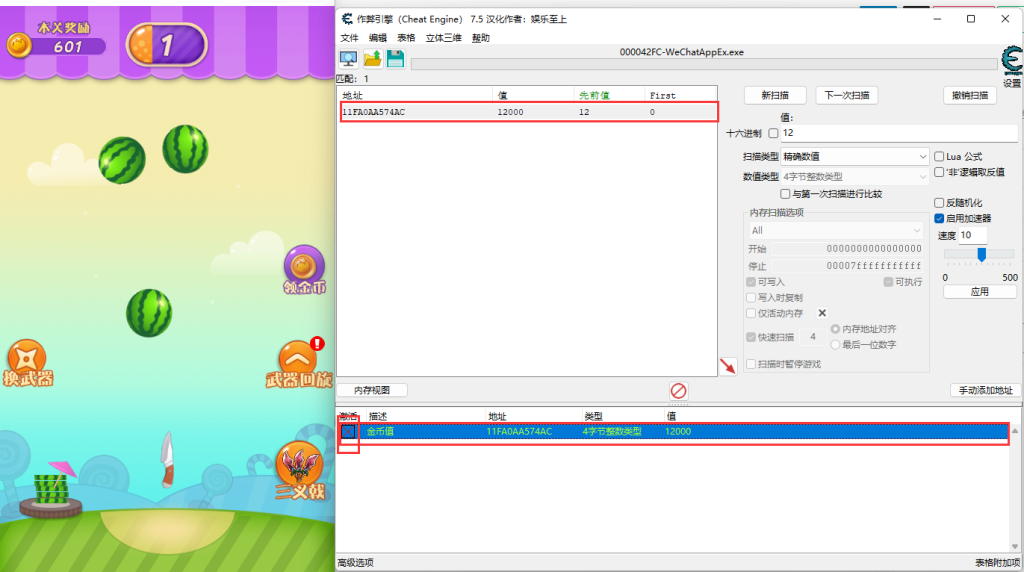
Task: Toggle the 可执行 checkbox
Action: [x=888, y=282]
